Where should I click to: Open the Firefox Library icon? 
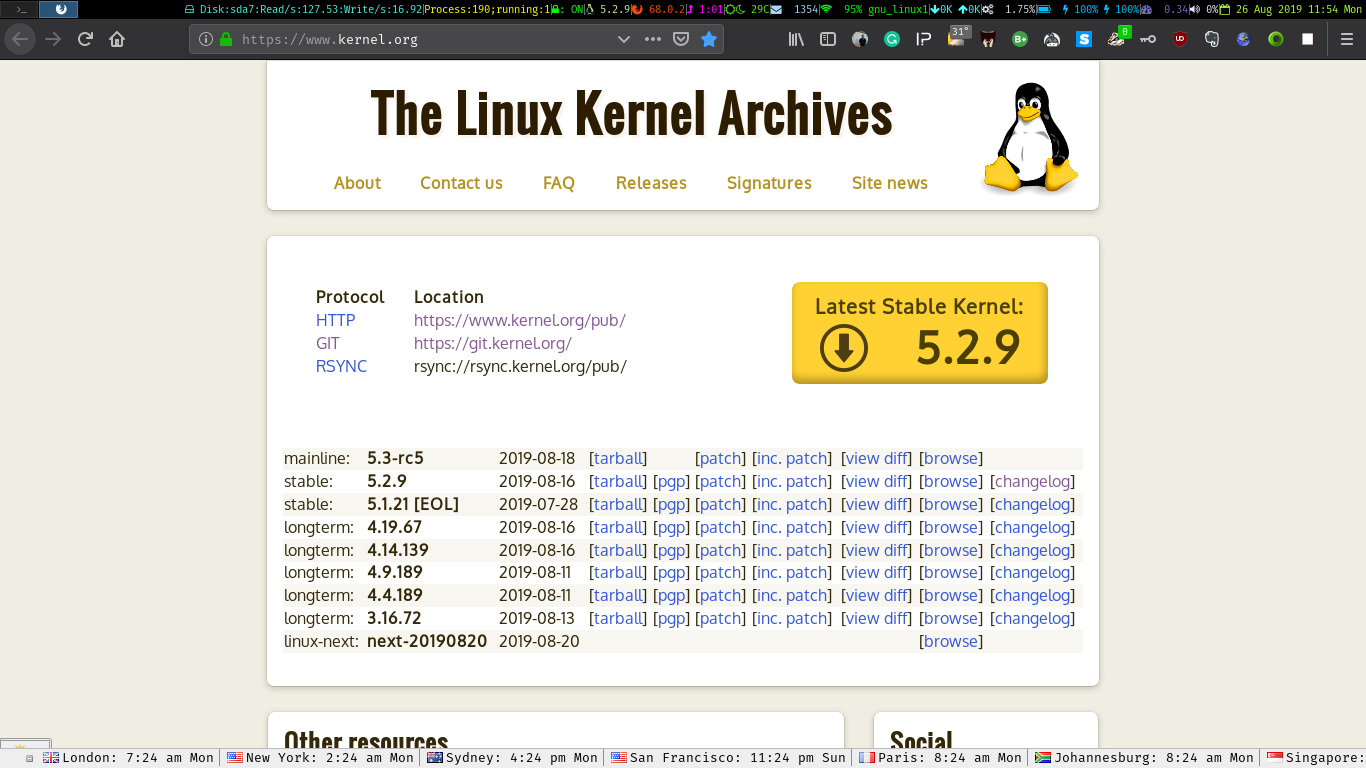click(796, 39)
